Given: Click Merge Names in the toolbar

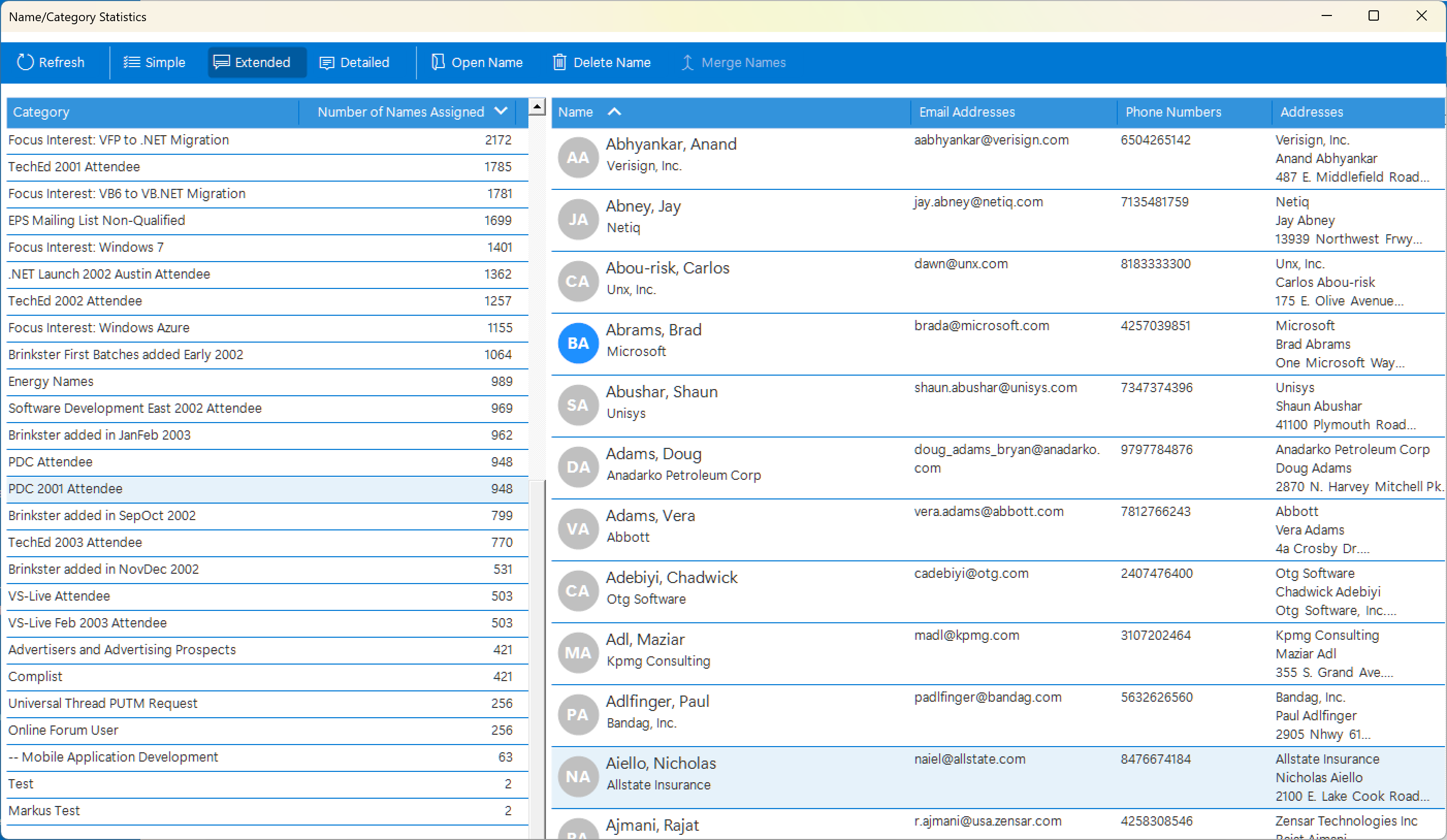Looking at the screenshot, I should 733,62.
